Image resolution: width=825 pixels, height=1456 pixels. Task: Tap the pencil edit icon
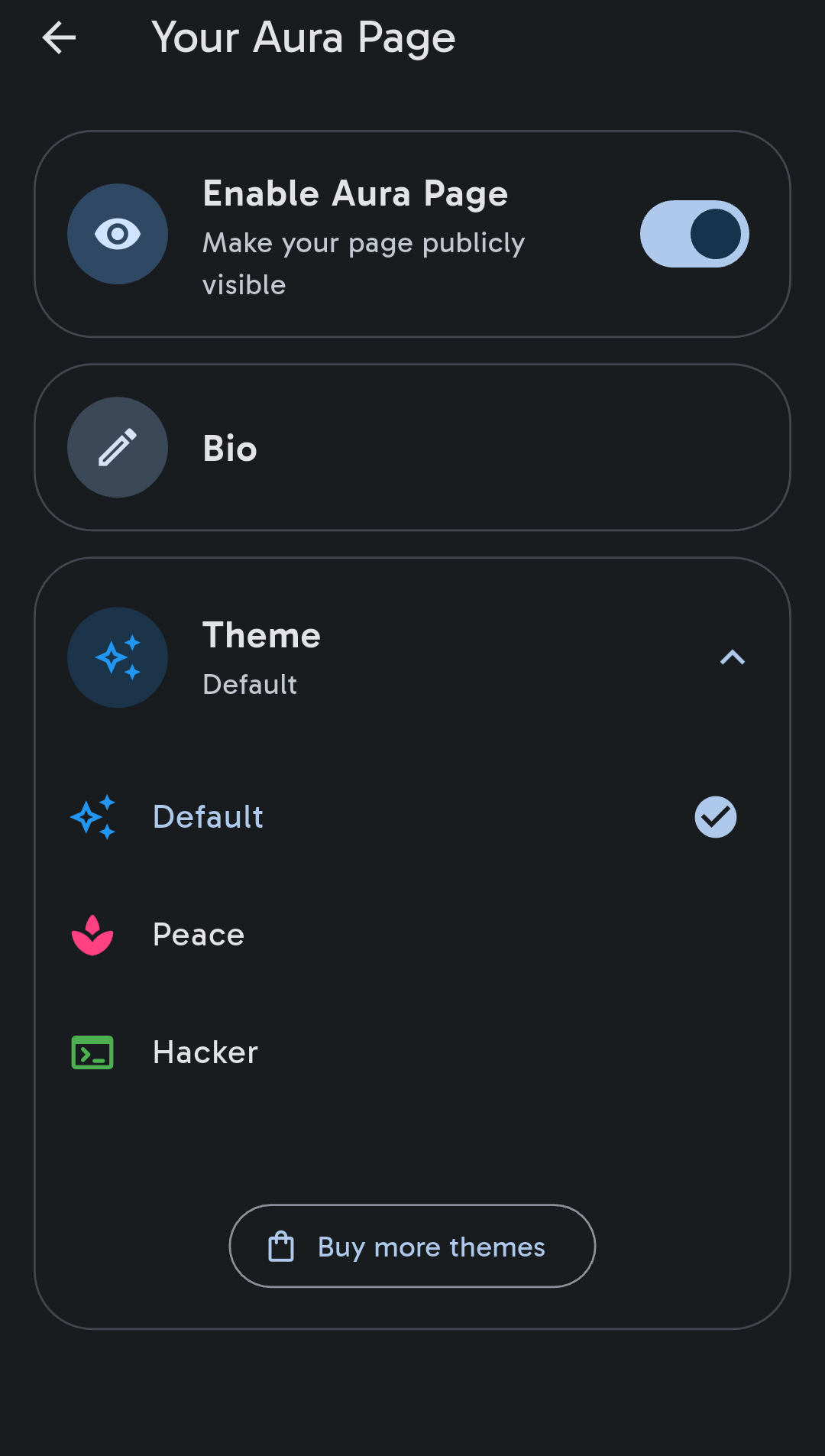click(118, 447)
